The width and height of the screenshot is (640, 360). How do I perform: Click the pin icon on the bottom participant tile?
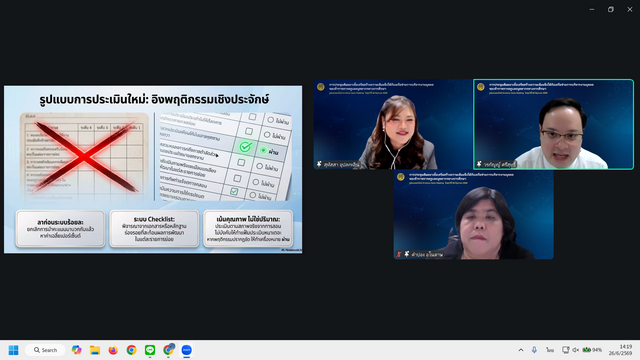click(x=407, y=254)
